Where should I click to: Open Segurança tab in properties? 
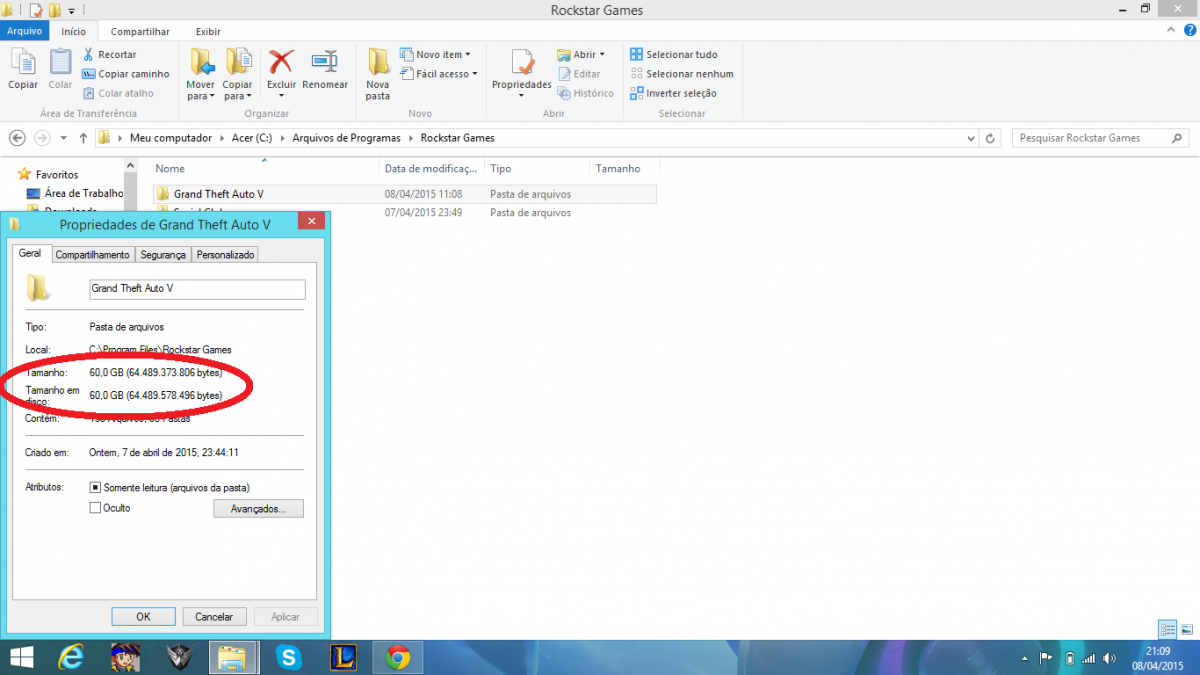[163, 255]
